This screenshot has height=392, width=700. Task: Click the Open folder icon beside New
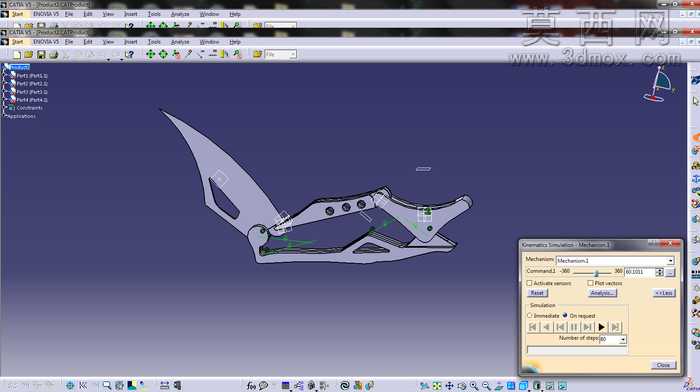click(x=29, y=54)
